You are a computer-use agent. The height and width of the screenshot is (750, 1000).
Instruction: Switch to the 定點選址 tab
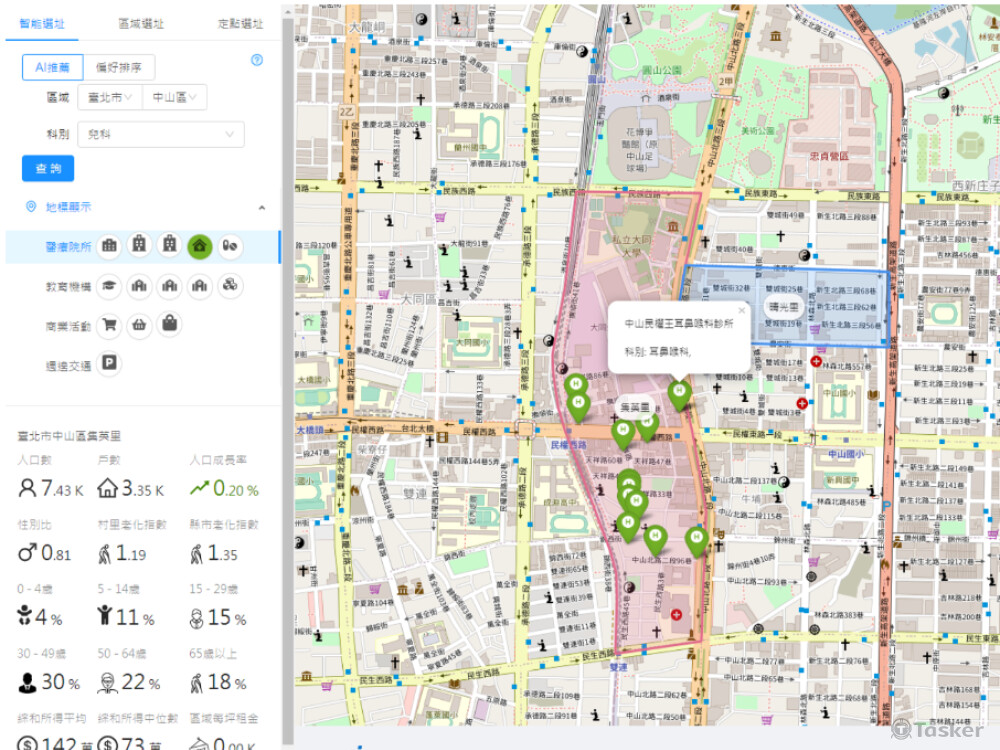240,23
